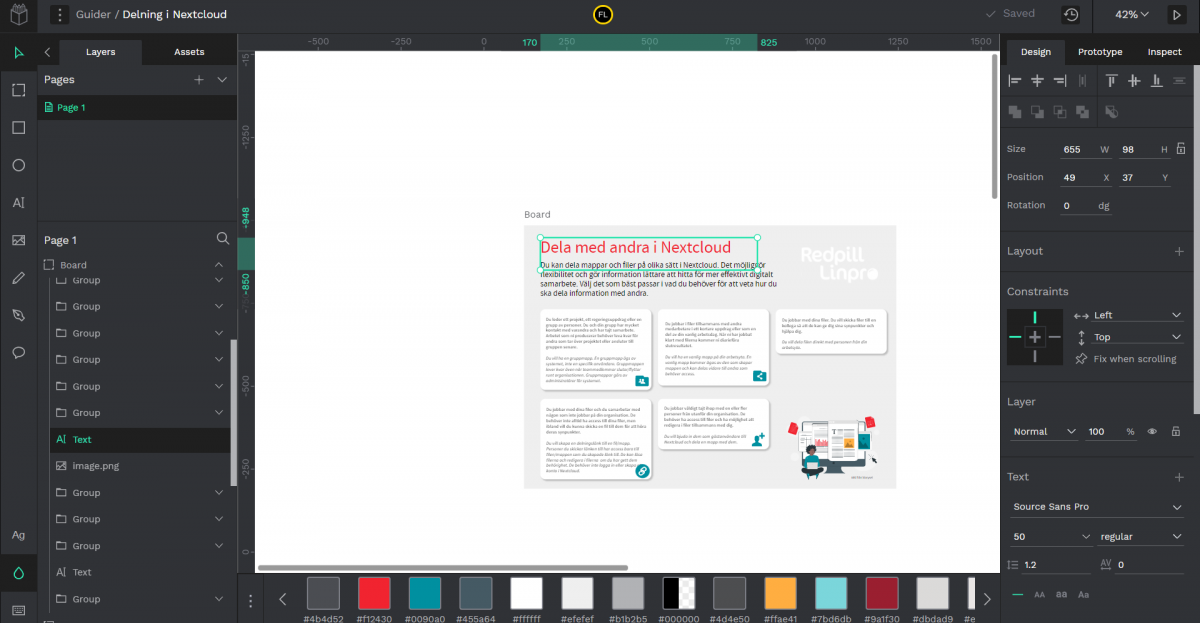Switch to the Prototype tab
Screen dimensions: 1200x623
click(x=1100, y=52)
